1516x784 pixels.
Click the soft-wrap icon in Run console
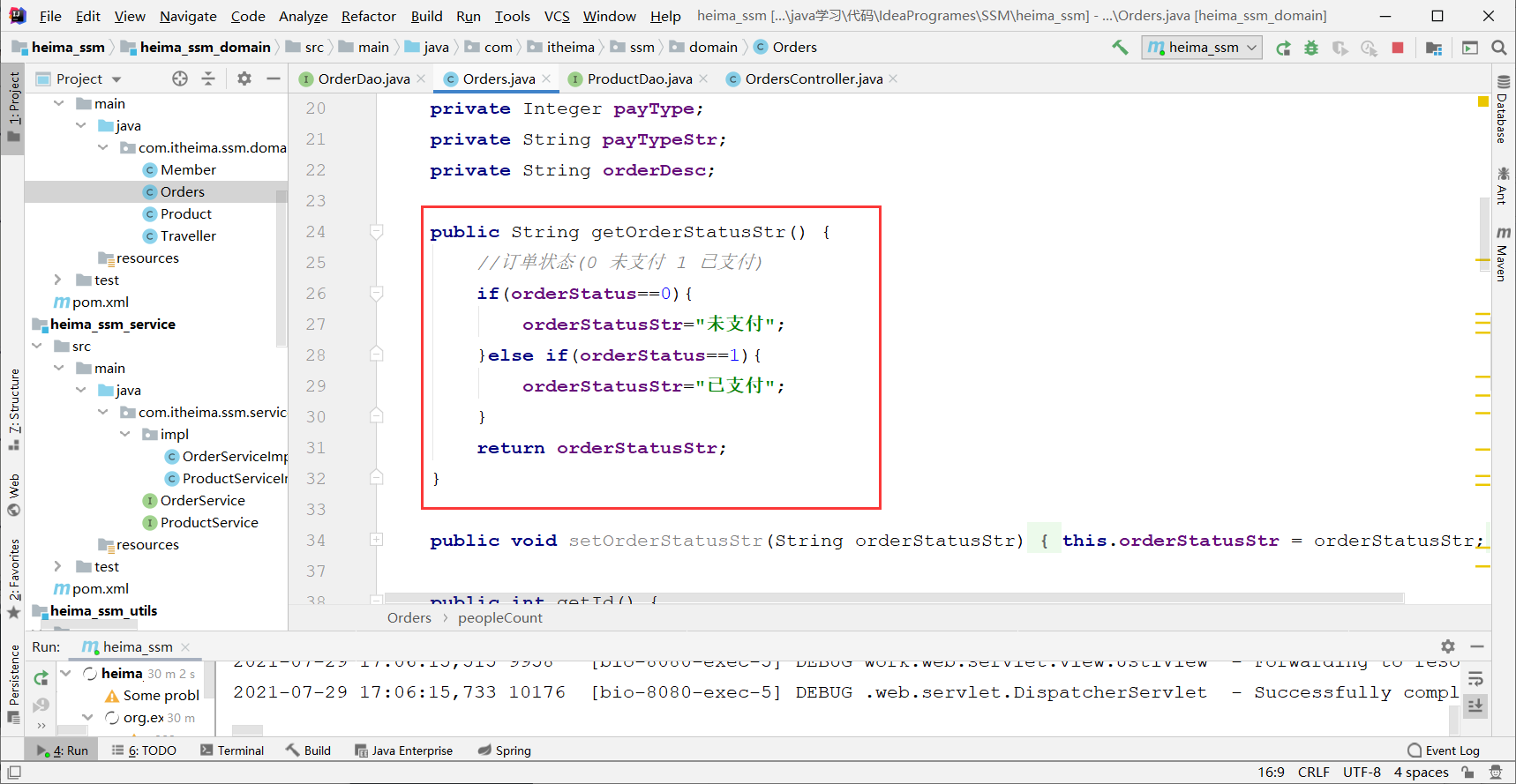click(x=1475, y=679)
